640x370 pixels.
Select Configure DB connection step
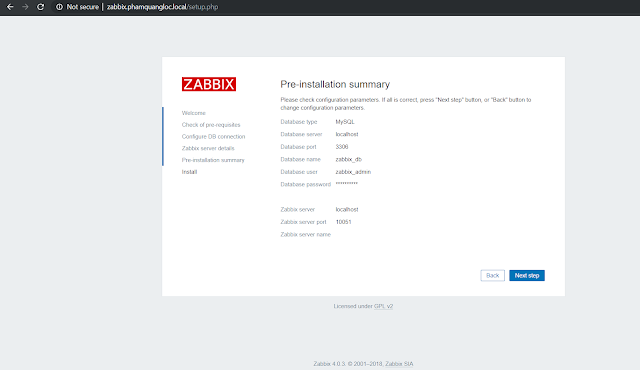click(x=213, y=137)
